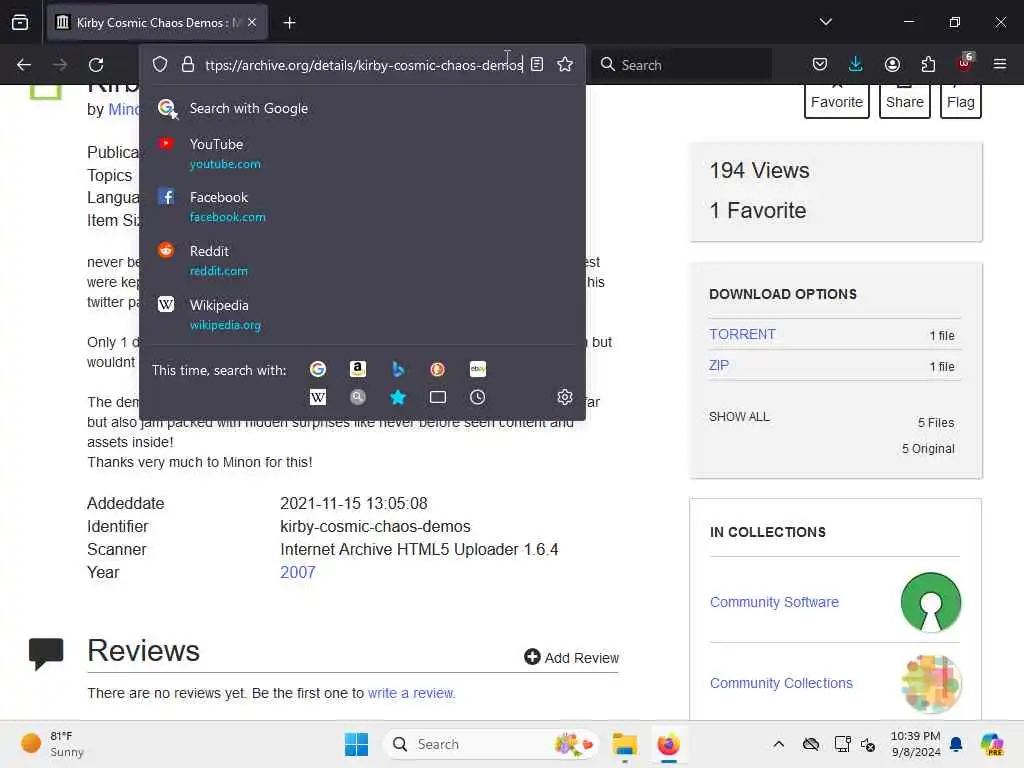Select Wikipedia suggestion in dropdown
Image resolution: width=1024 pixels, height=768 pixels.
362,314
